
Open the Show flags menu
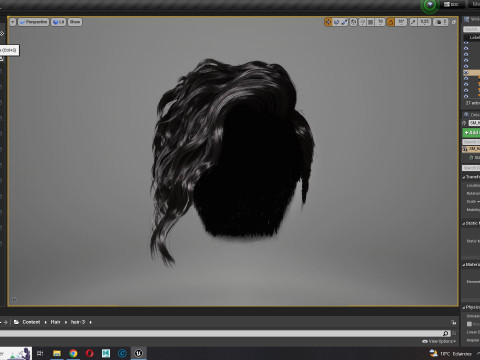tap(75, 22)
